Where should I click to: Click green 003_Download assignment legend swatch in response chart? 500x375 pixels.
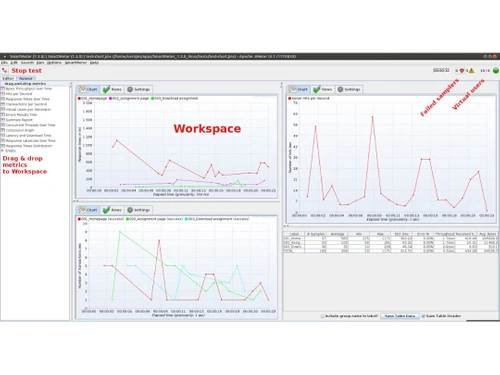153,99
